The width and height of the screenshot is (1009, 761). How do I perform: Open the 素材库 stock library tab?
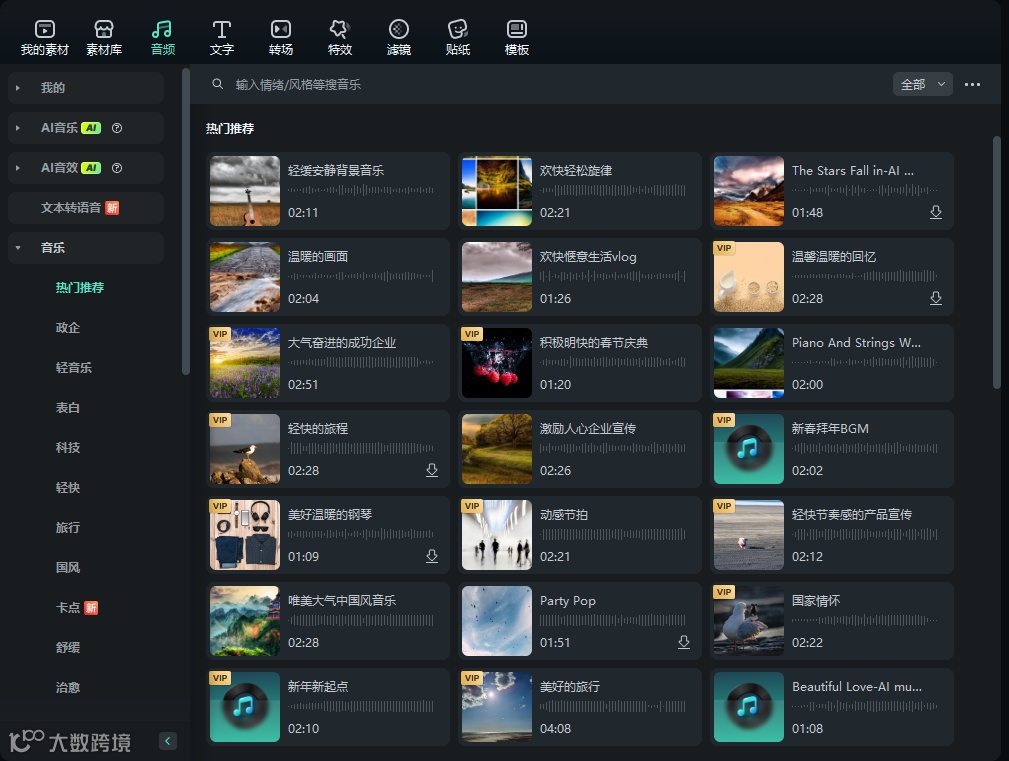tap(104, 37)
